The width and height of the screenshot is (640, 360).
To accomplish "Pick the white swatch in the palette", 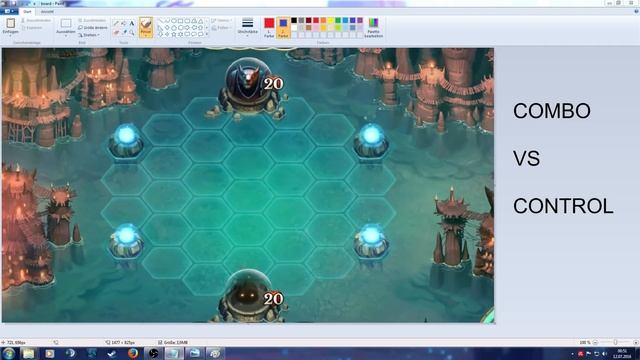I will click(x=294, y=28).
